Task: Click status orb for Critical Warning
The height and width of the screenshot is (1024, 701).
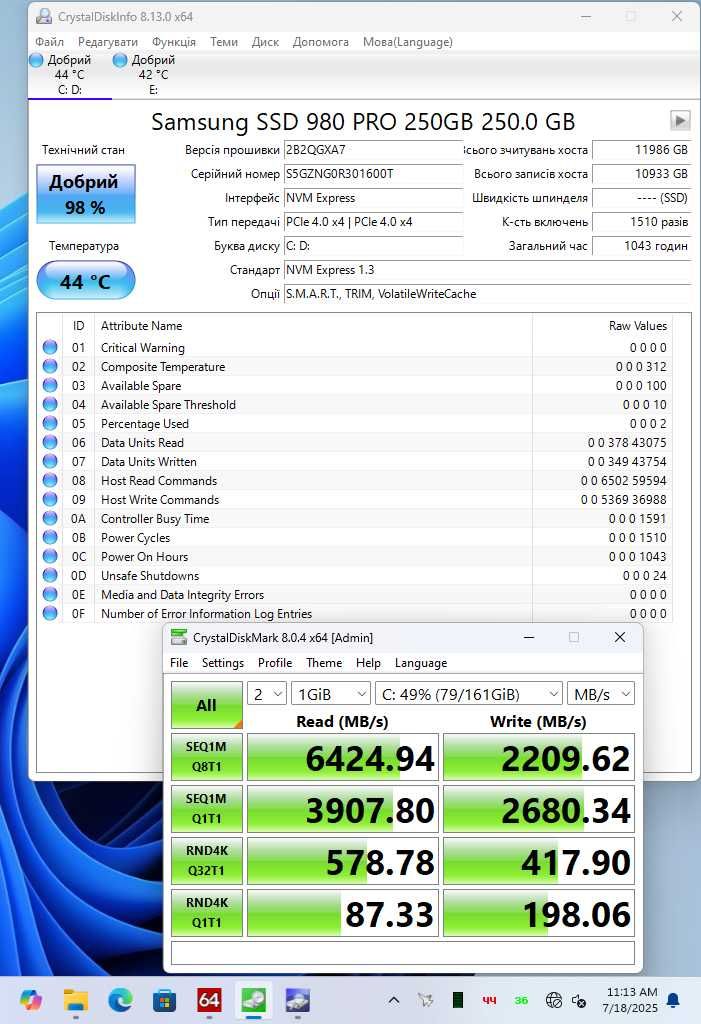Action: 50,347
